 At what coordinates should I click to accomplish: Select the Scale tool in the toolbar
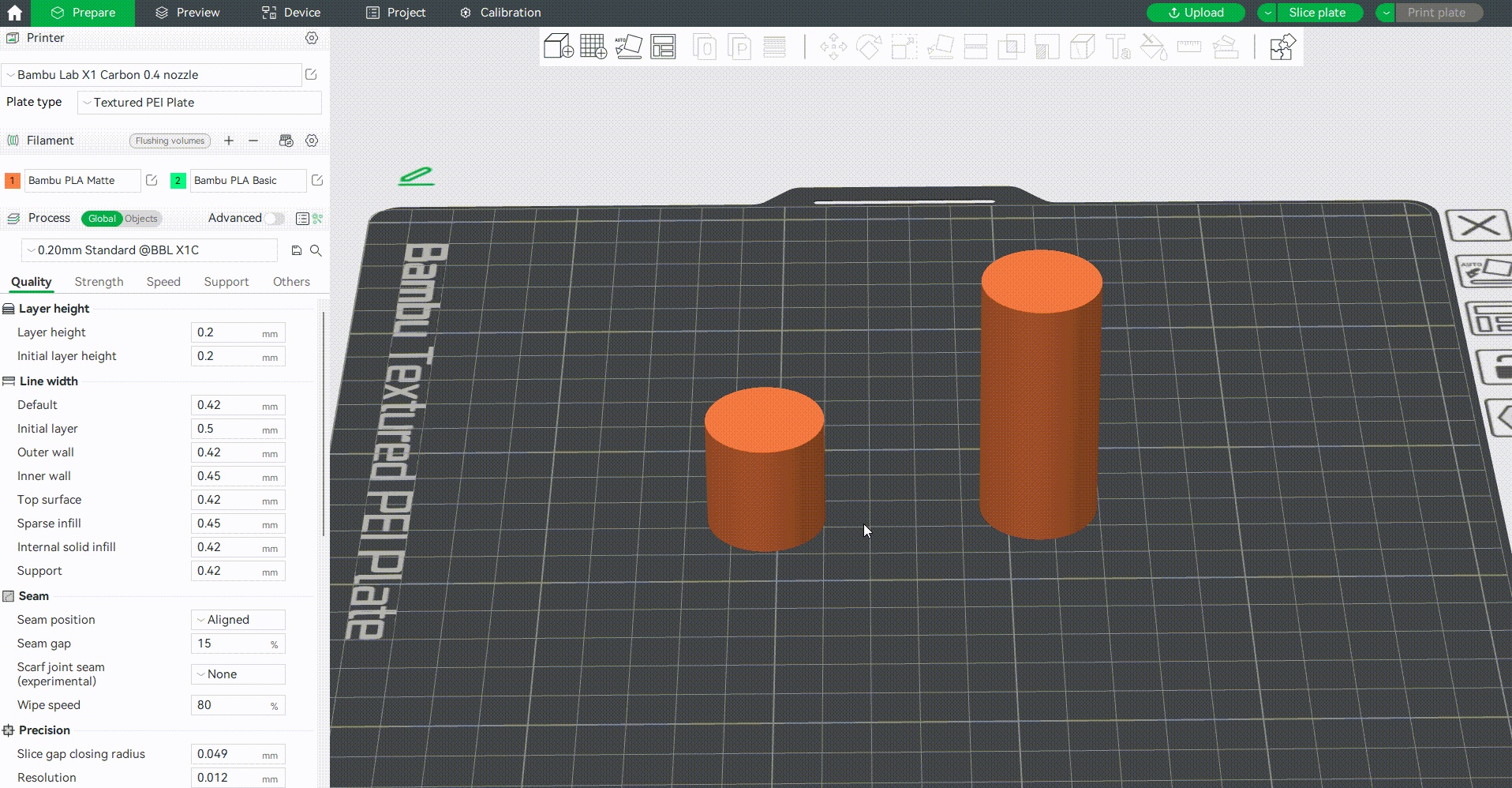[904, 47]
